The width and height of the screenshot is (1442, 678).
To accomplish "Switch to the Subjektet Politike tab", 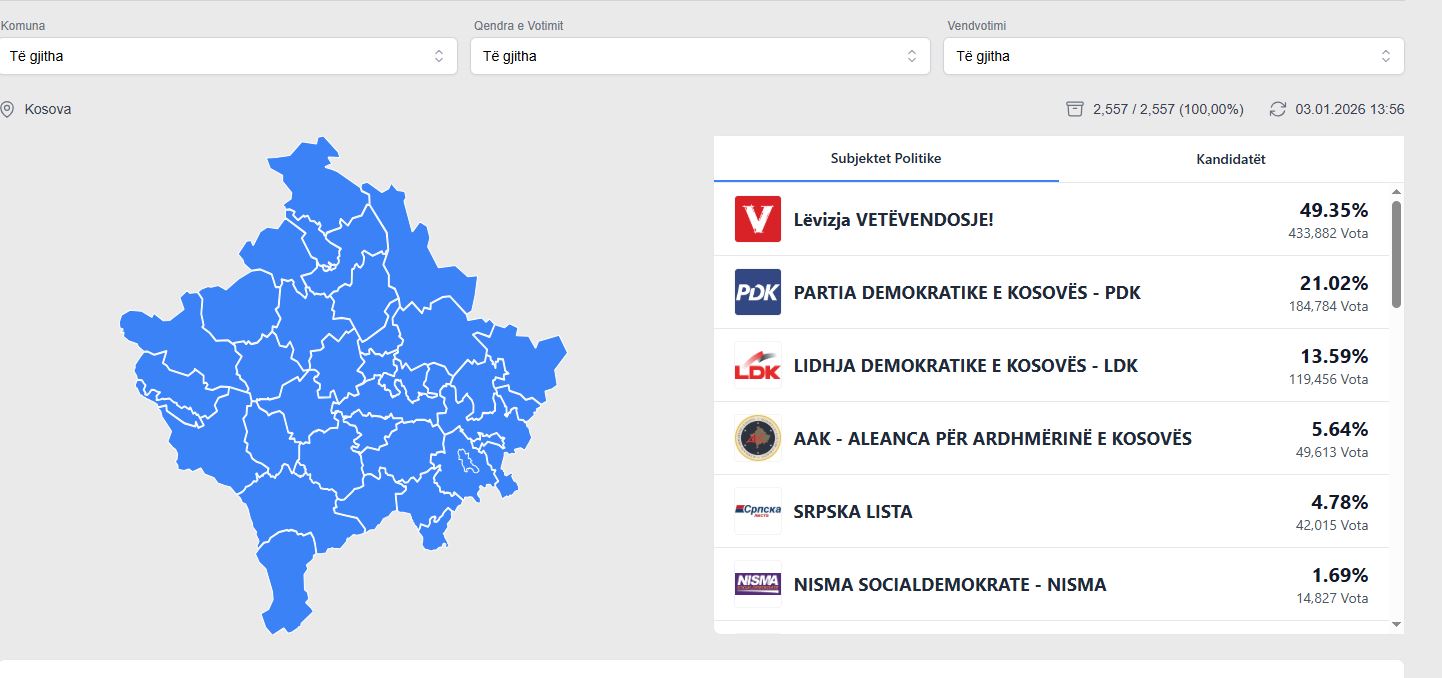I will pos(886,159).
